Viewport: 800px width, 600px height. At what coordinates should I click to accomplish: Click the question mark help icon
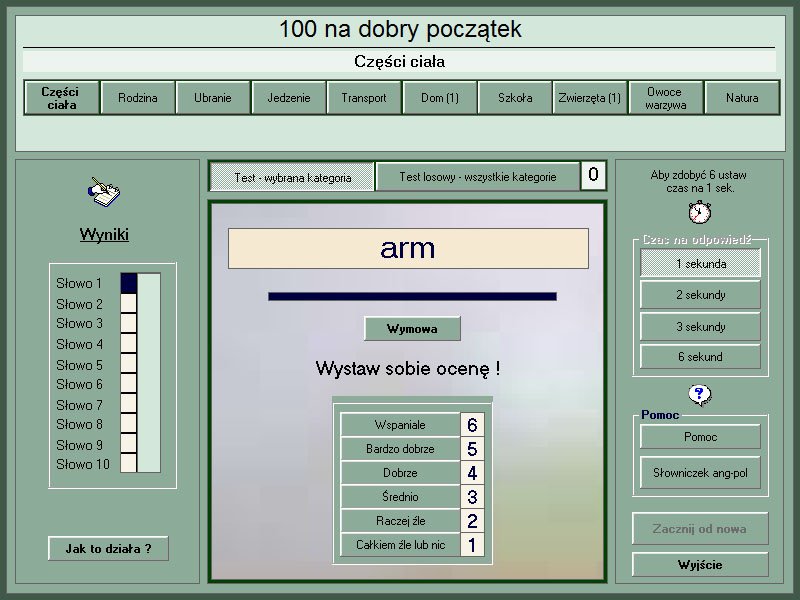(x=700, y=395)
